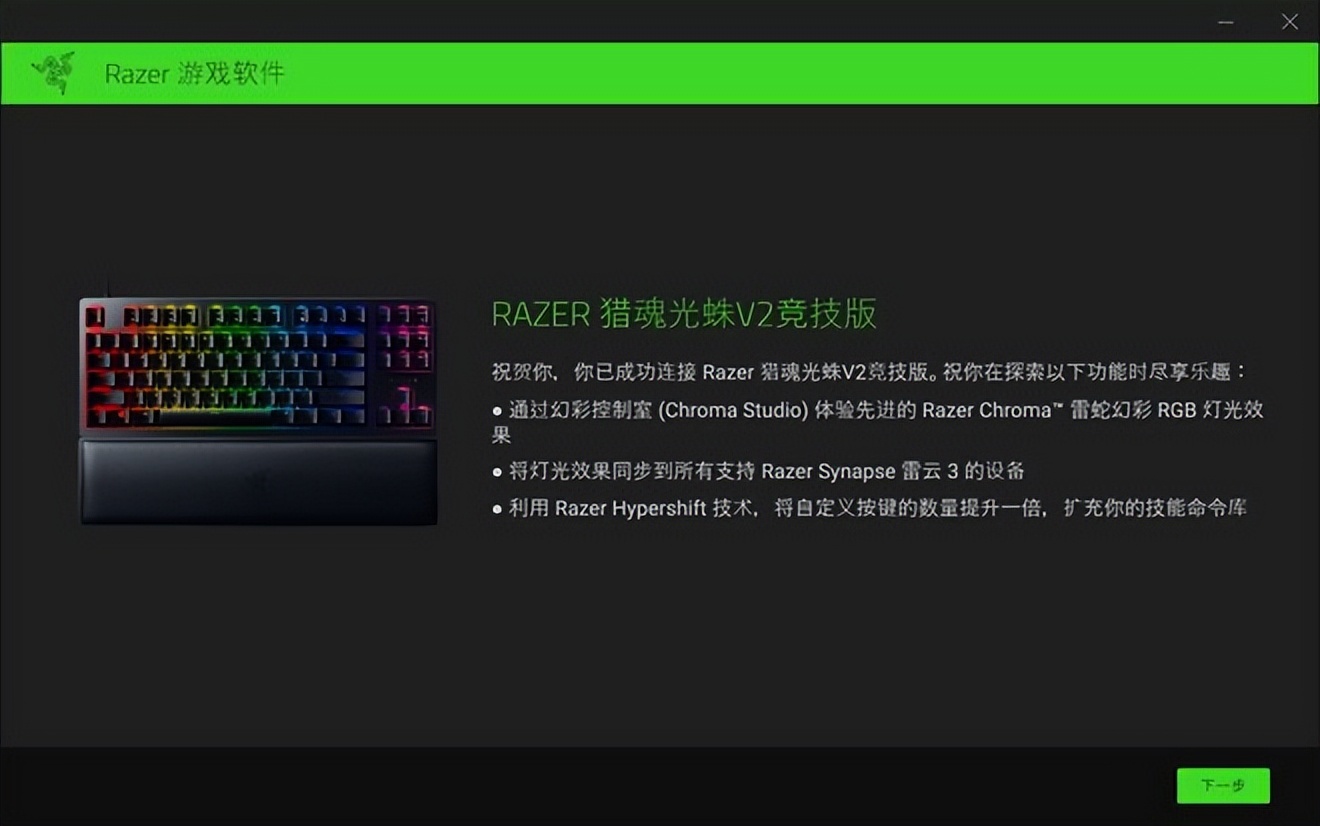The width and height of the screenshot is (1320, 826).
Task: Select the RAZER 猎魂光蛛V2竞技版 heading
Action: [684, 314]
